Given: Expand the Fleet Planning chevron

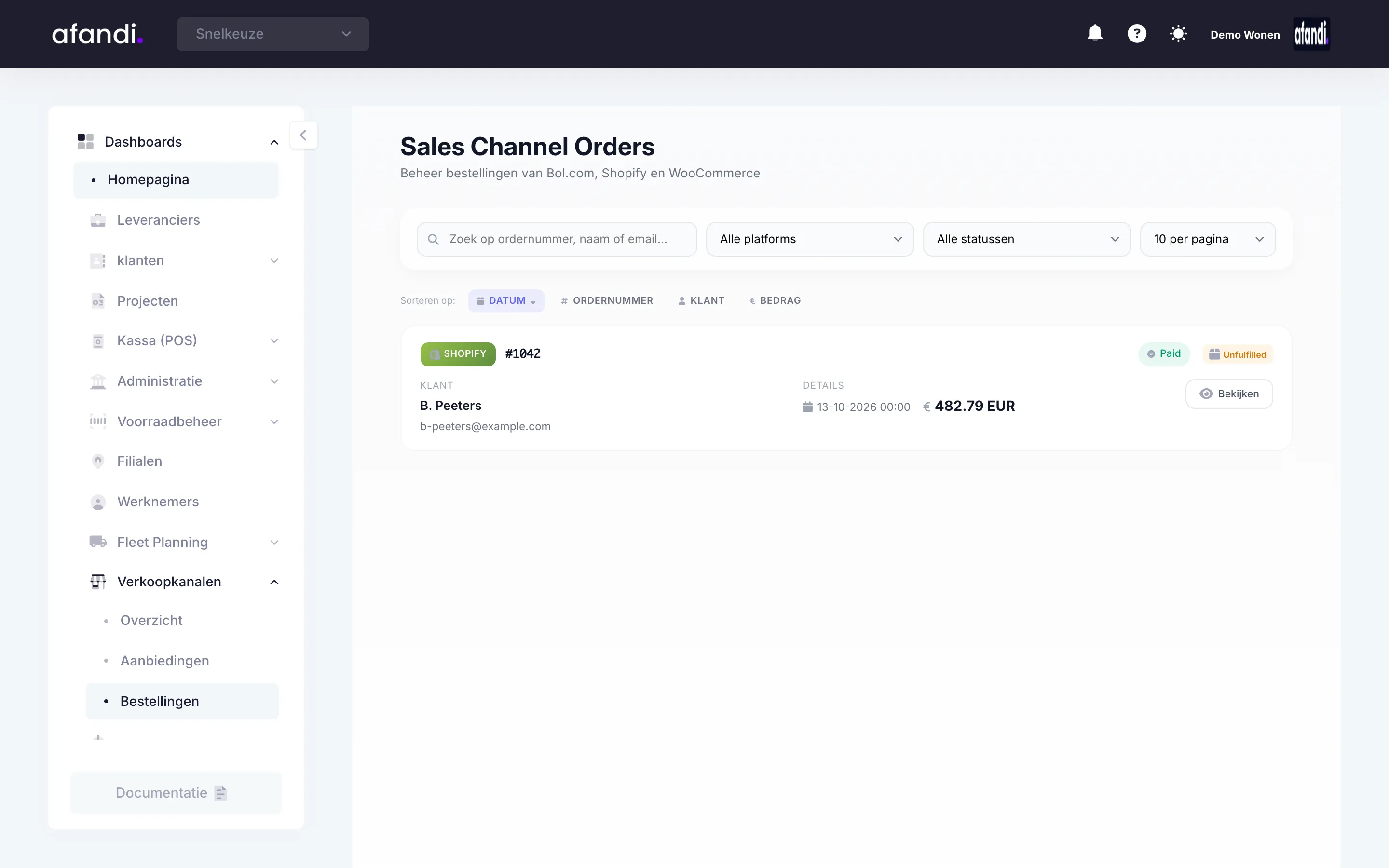Looking at the screenshot, I should pos(274,542).
